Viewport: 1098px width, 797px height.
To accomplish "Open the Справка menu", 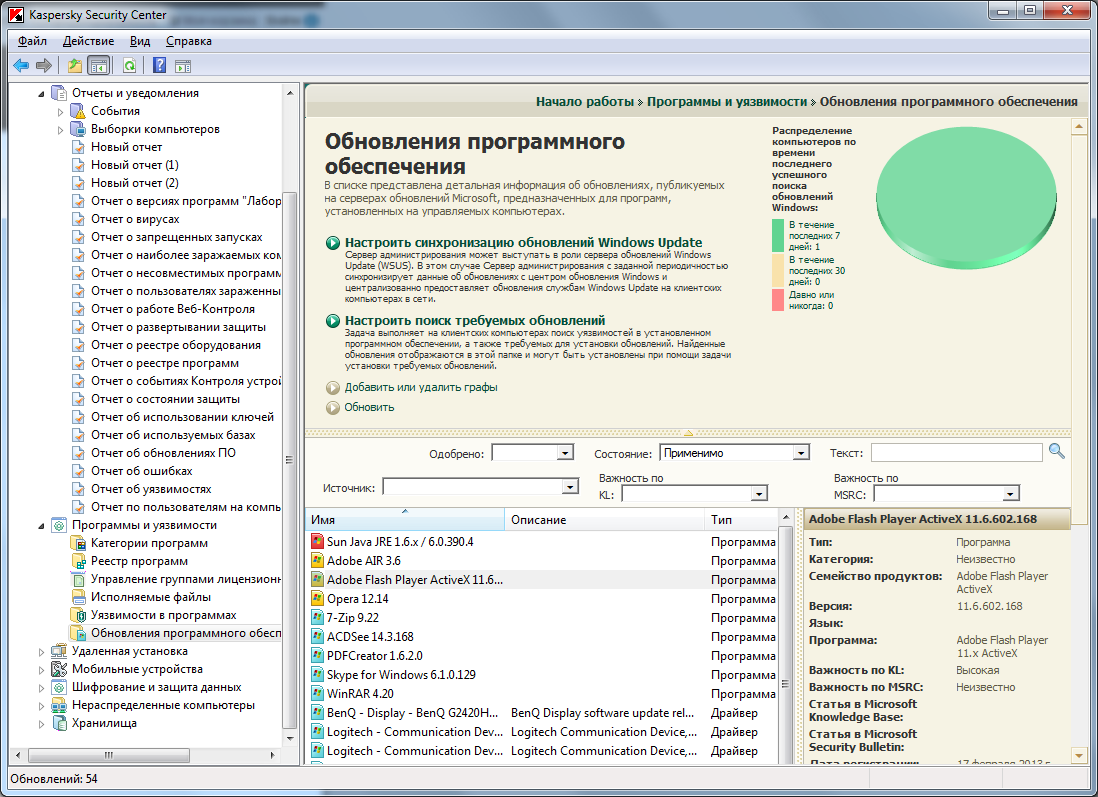I will pos(188,41).
